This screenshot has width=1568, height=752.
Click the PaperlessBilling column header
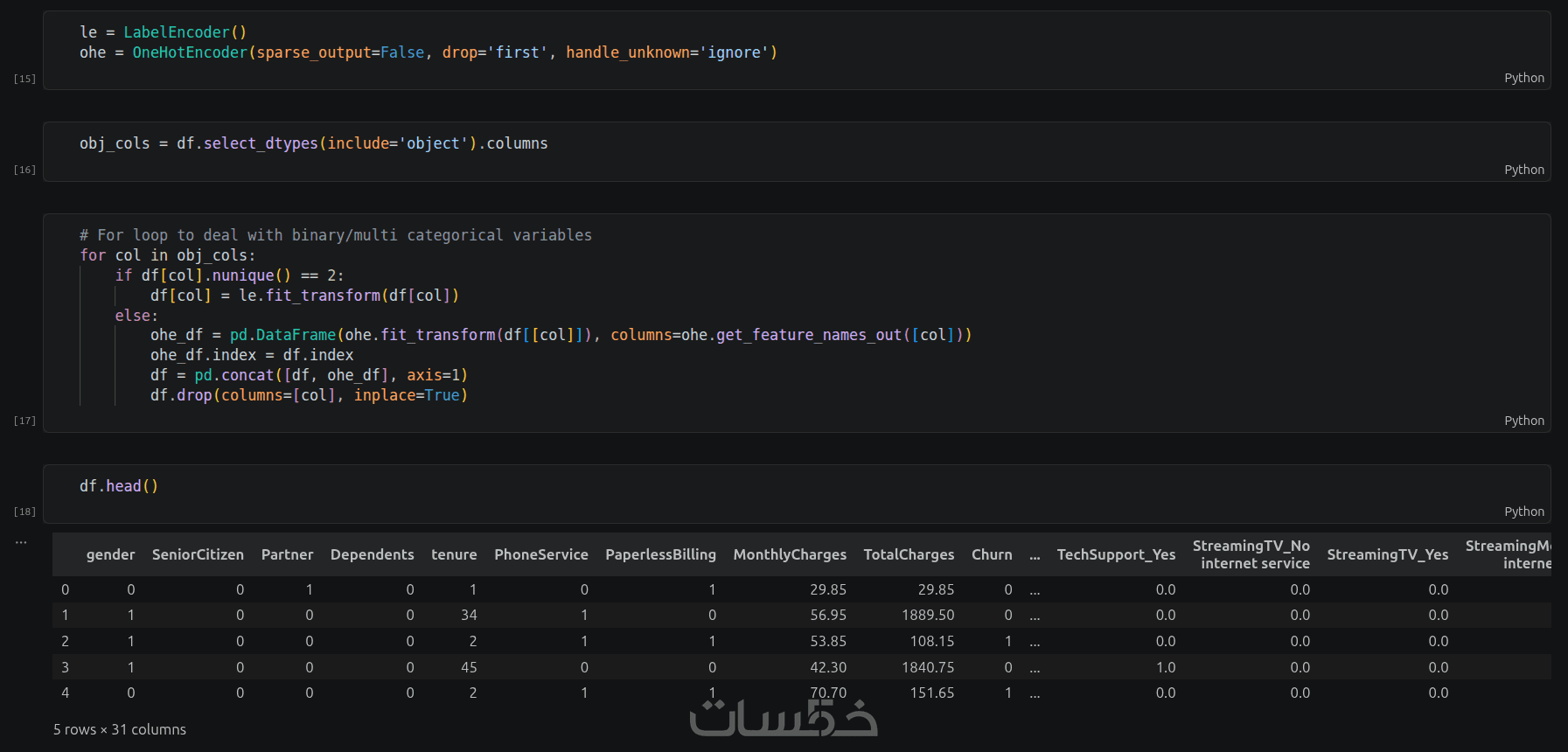pos(660,554)
